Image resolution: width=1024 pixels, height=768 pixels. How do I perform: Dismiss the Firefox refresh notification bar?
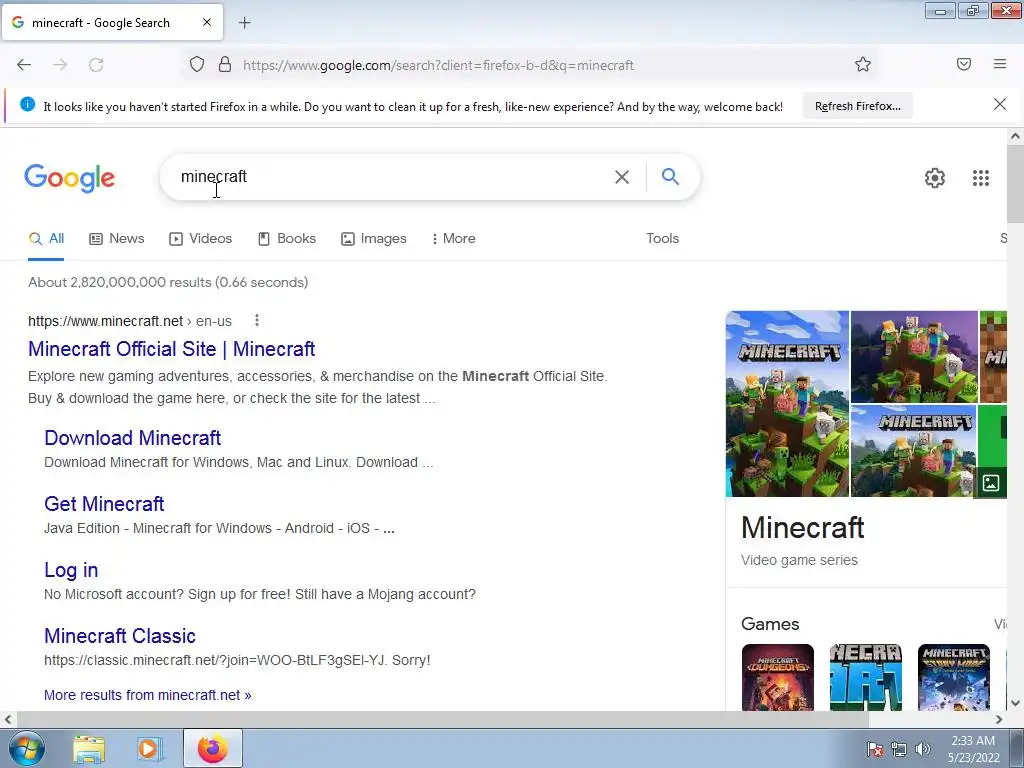[x=999, y=104]
